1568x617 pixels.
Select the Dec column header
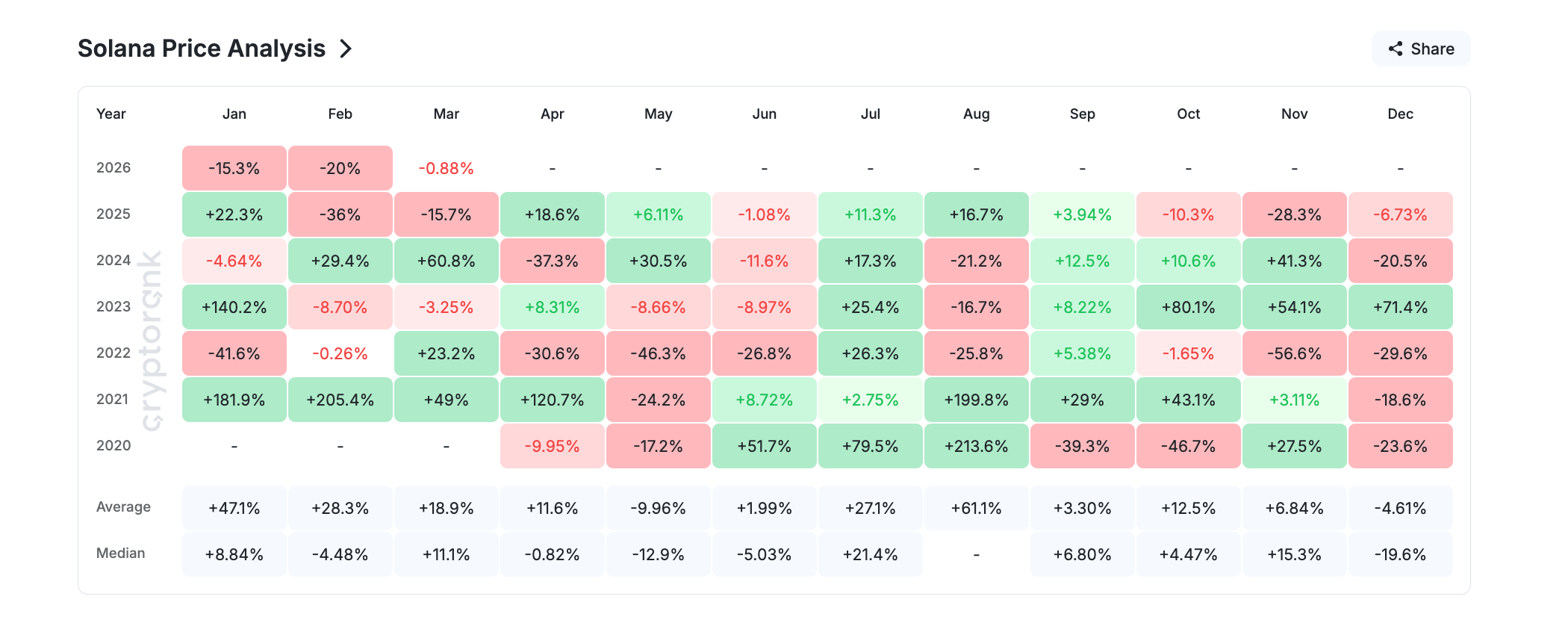1400,114
